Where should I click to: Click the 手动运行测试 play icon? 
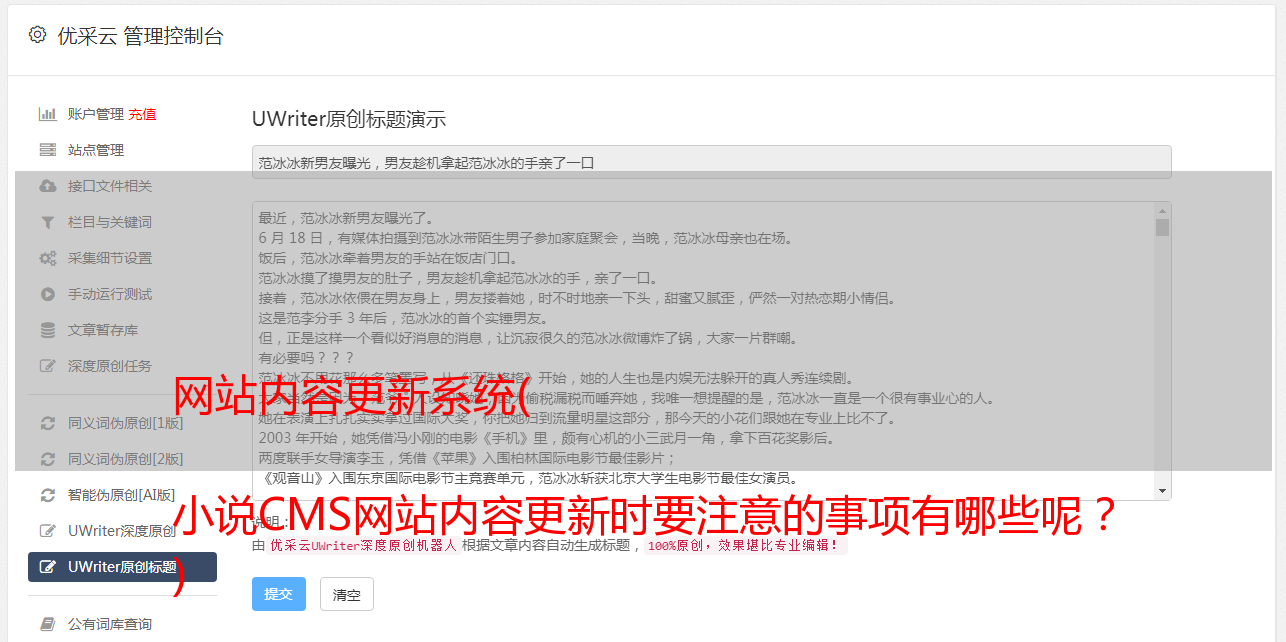47,294
